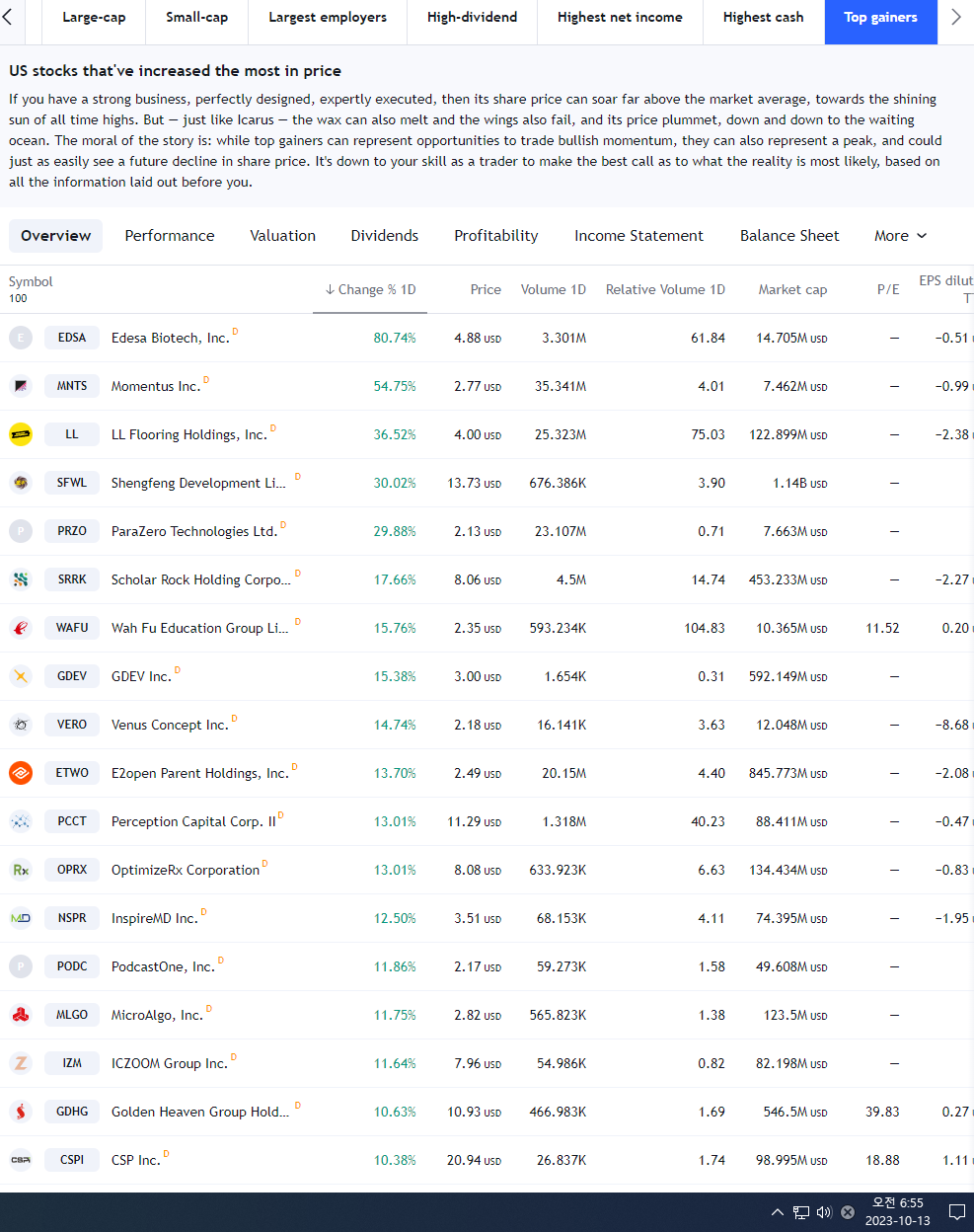Image resolution: width=974 pixels, height=1232 pixels.
Task: Sort by Relative Volume 1D header
Action: [x=665, y=289]
